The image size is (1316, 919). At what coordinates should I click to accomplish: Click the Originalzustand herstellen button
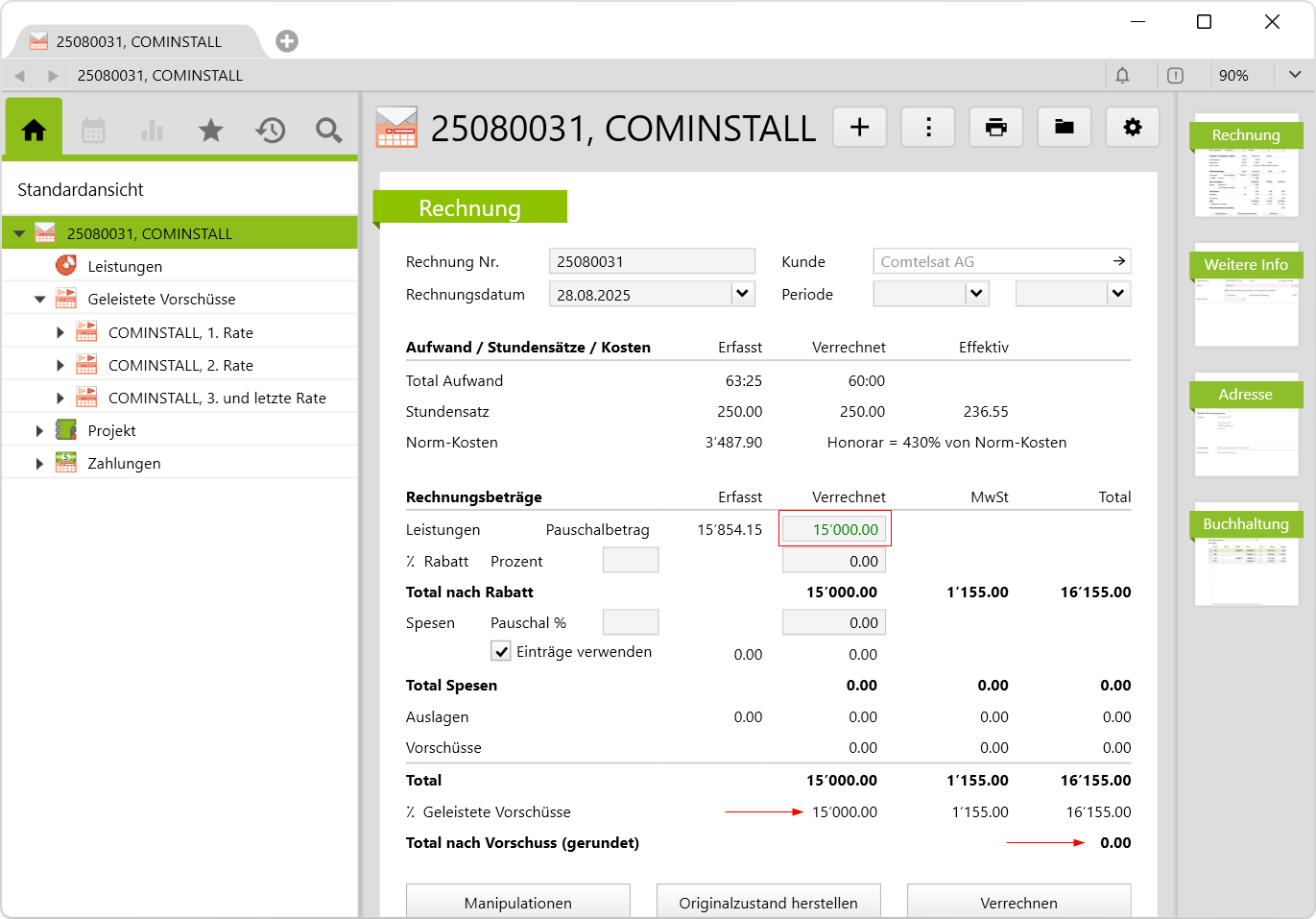tap(768, 903)
